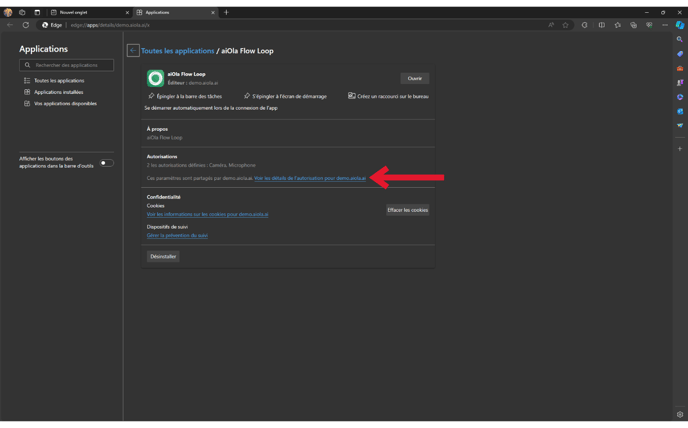Close the Nouvel onglet tab
This screenshot has width=688, height=428.
pos(127,13)
